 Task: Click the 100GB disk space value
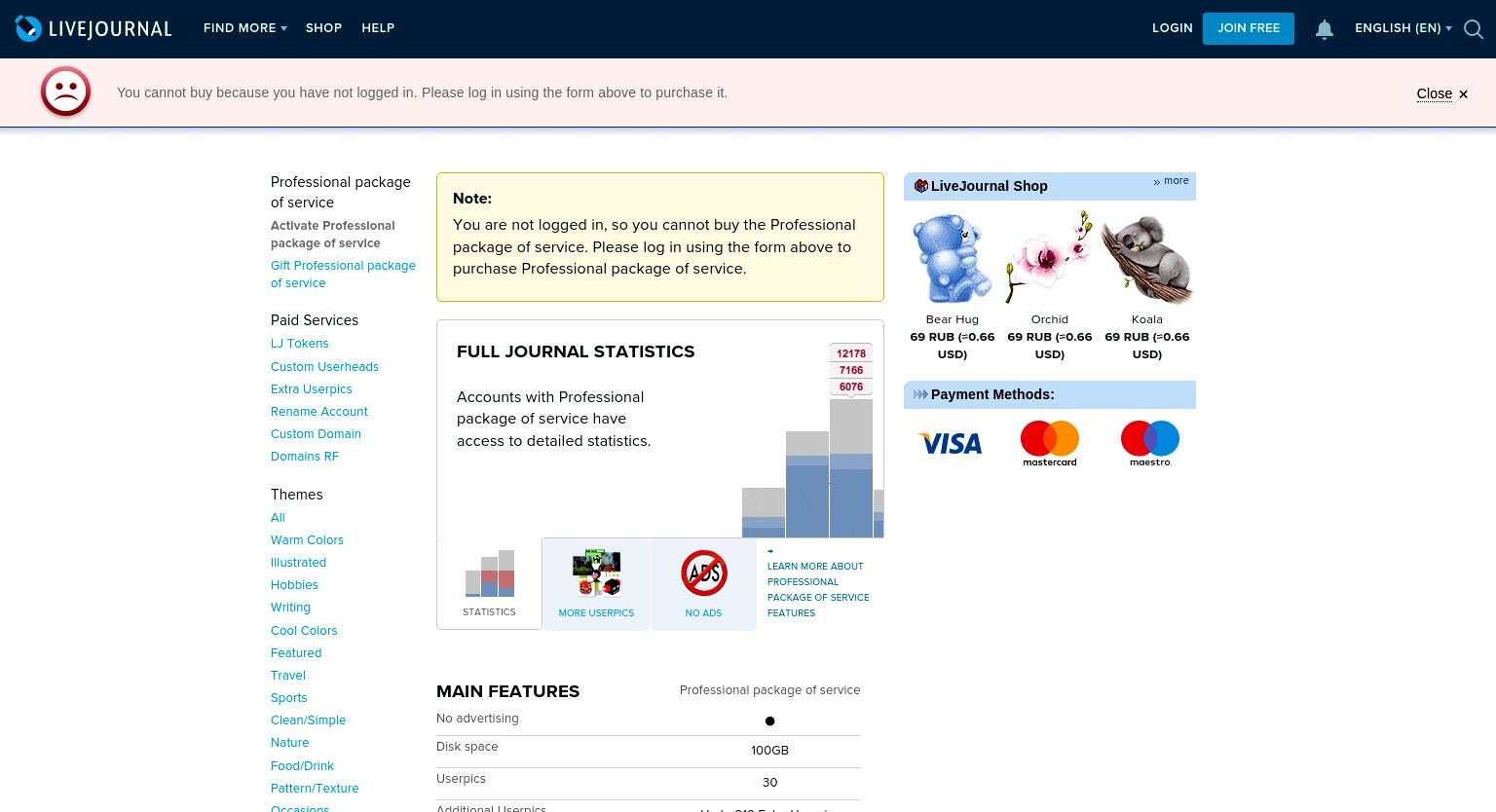pyautogui.click(x=769, y=751)
